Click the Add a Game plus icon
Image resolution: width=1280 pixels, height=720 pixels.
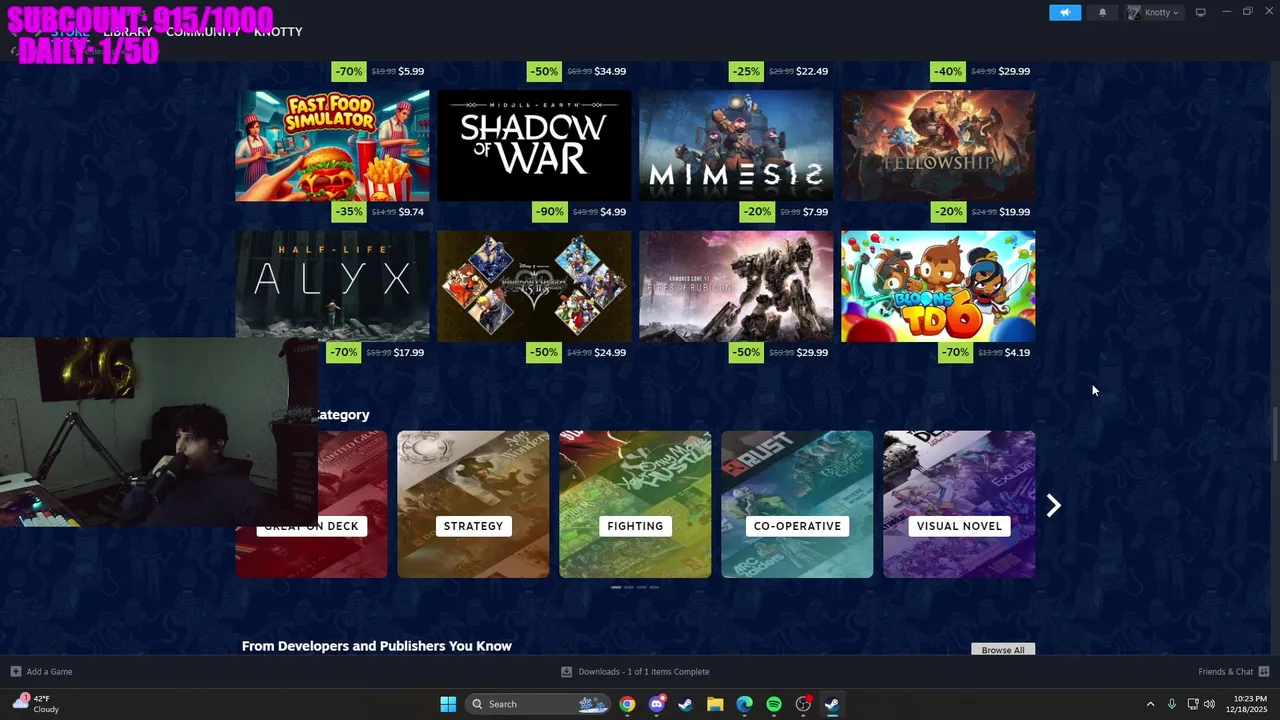pos(15,672)
